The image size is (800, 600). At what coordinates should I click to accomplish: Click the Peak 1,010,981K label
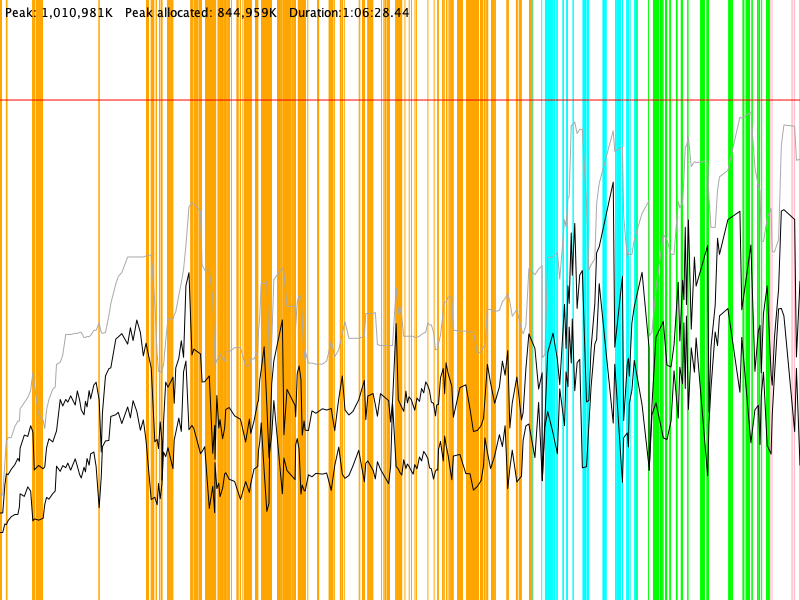58,12
